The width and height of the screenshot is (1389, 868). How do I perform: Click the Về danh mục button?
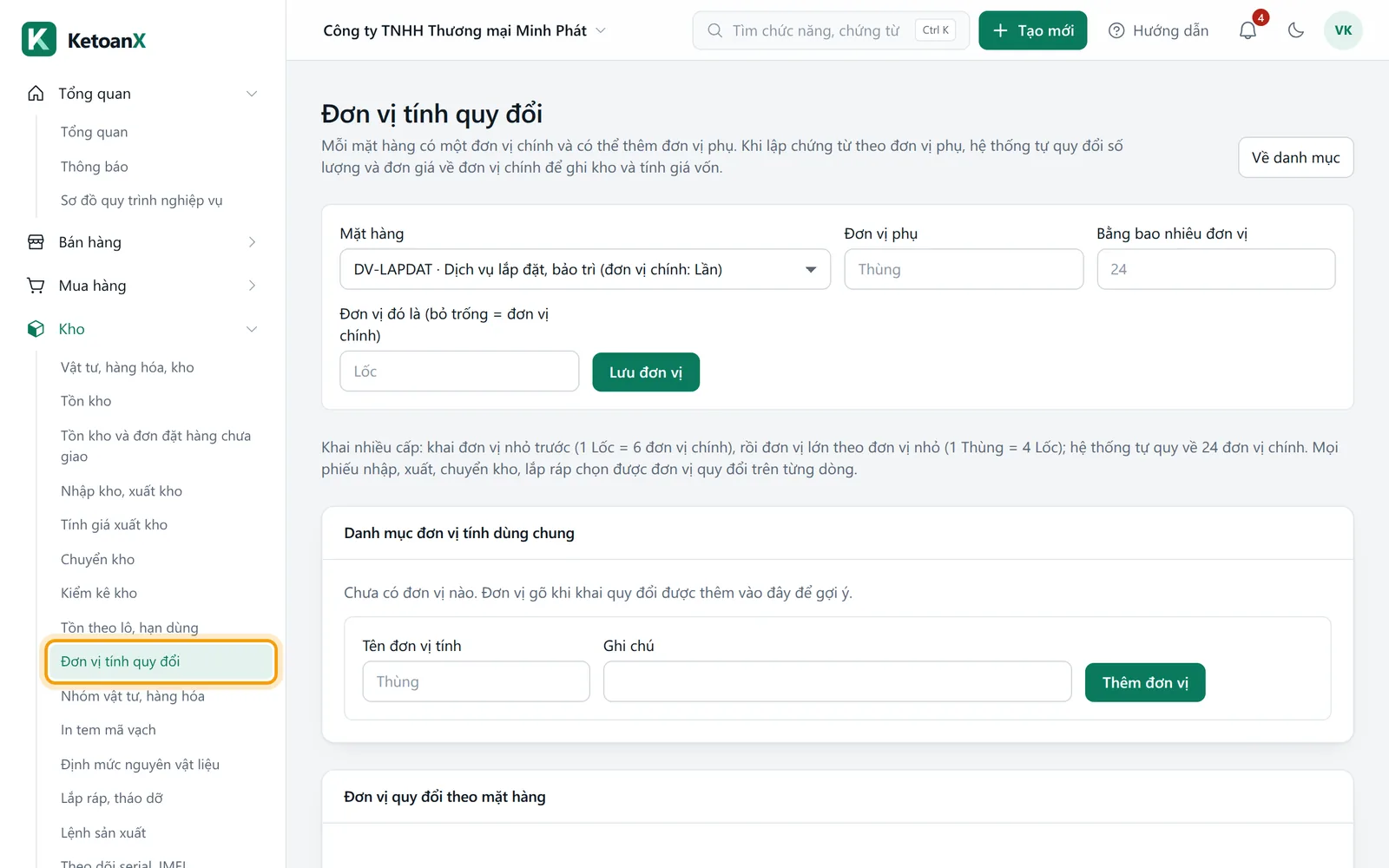1295,157
